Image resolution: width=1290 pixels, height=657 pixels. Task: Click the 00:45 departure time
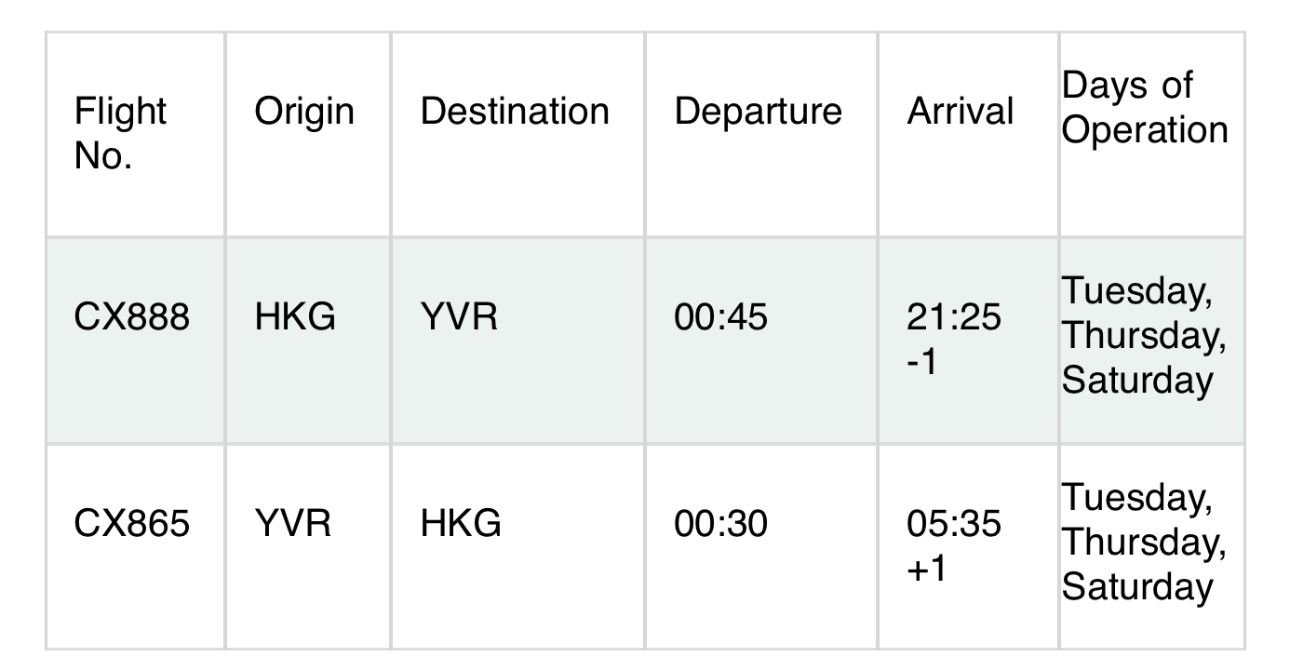point(721,319)
